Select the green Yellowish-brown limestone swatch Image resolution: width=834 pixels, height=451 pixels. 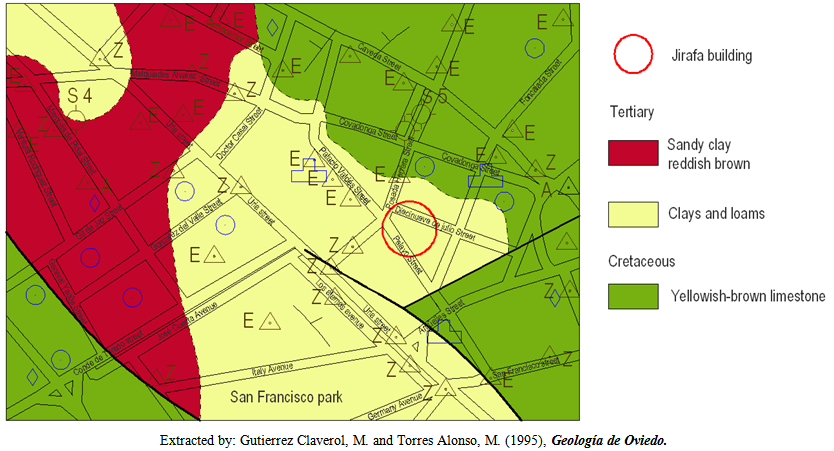632,296
